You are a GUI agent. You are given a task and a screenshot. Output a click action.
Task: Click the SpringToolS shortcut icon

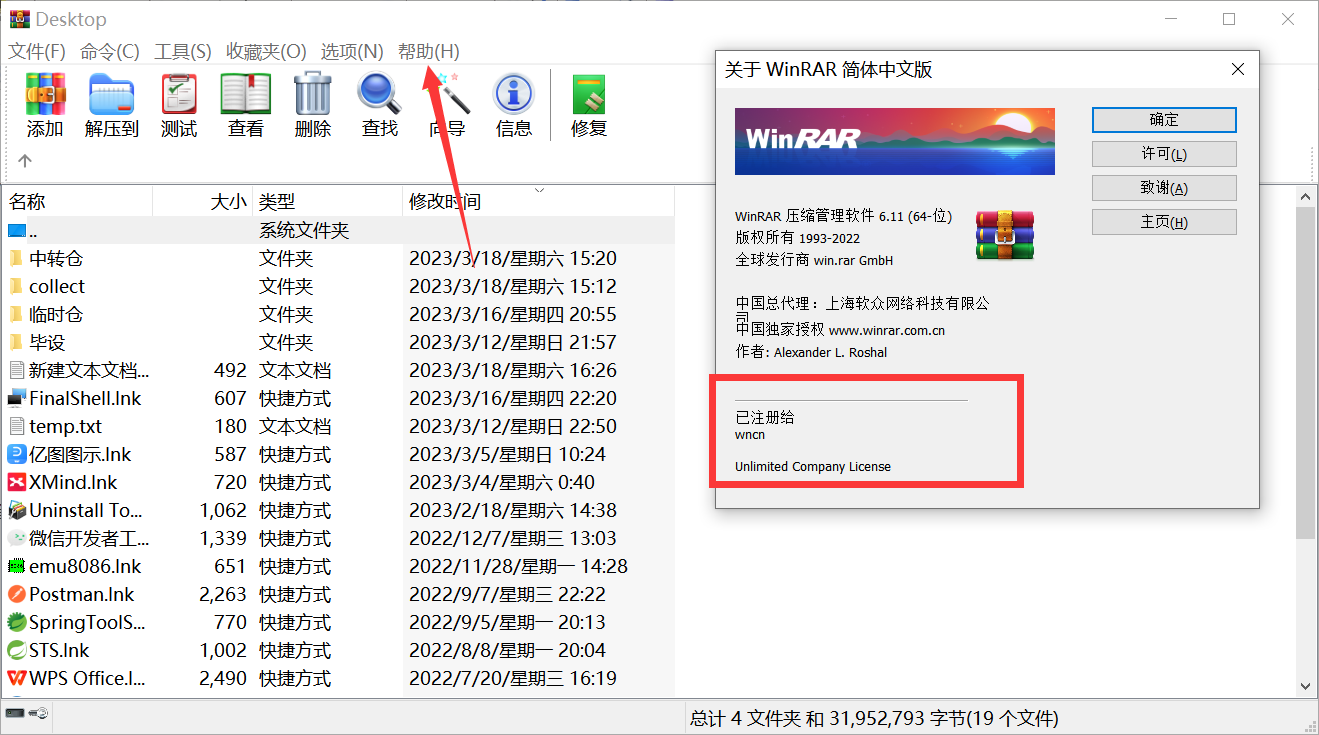16,622
